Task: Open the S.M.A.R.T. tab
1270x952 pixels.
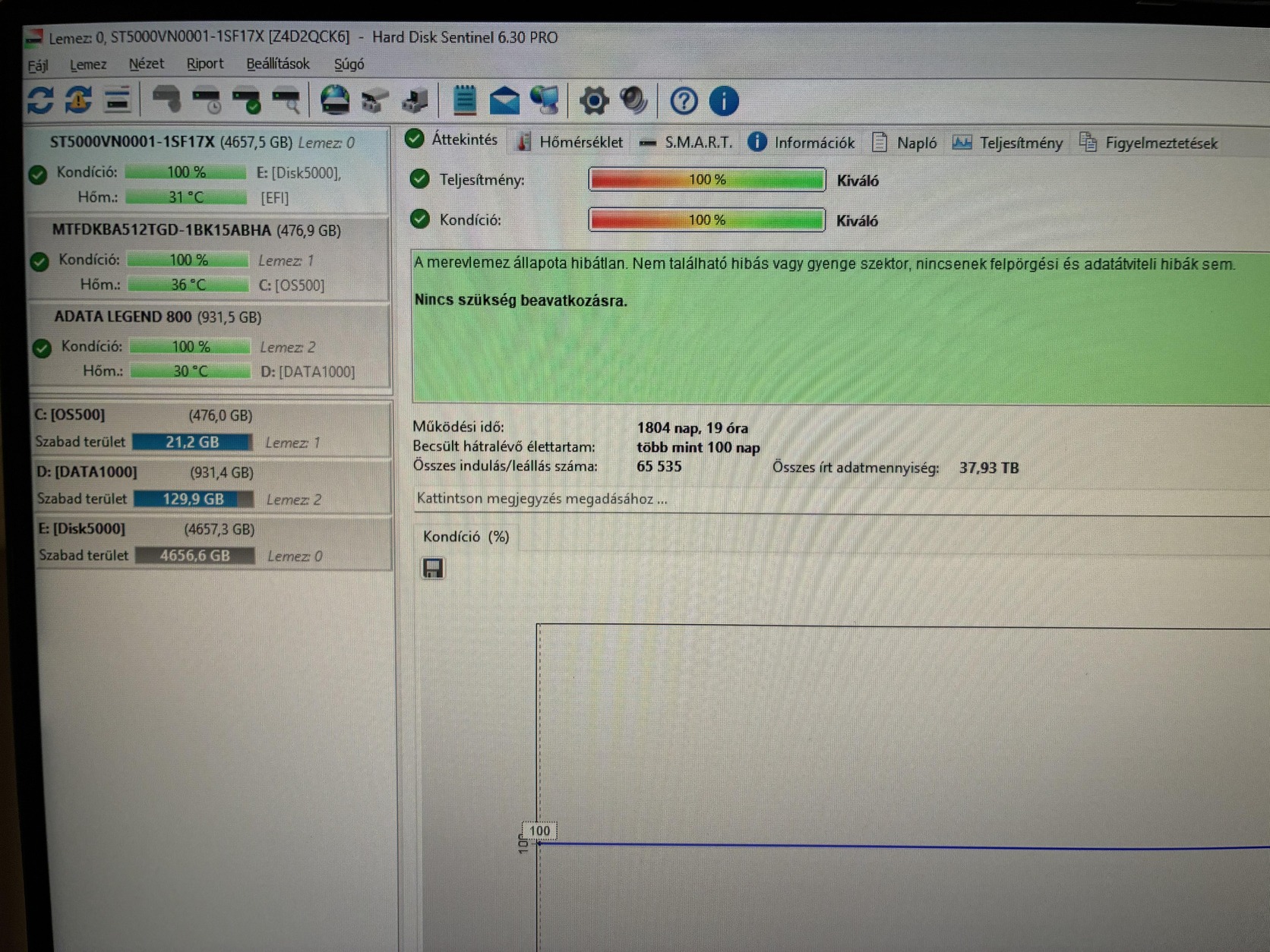Action: (x=686, y=142)
